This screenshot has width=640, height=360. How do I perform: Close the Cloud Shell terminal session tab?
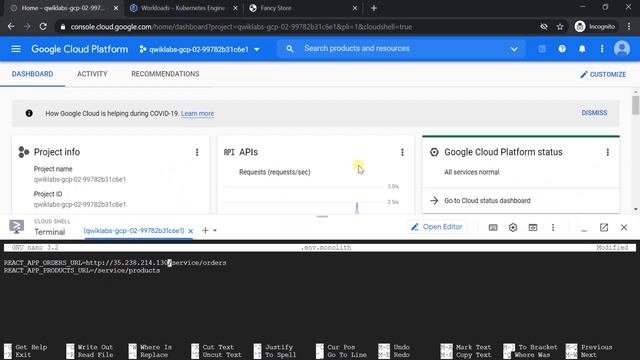(191, 231)
